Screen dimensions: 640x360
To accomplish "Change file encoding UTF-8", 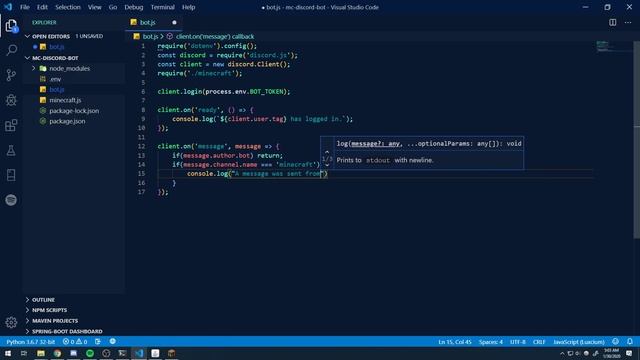I will (x=518, y=342).
